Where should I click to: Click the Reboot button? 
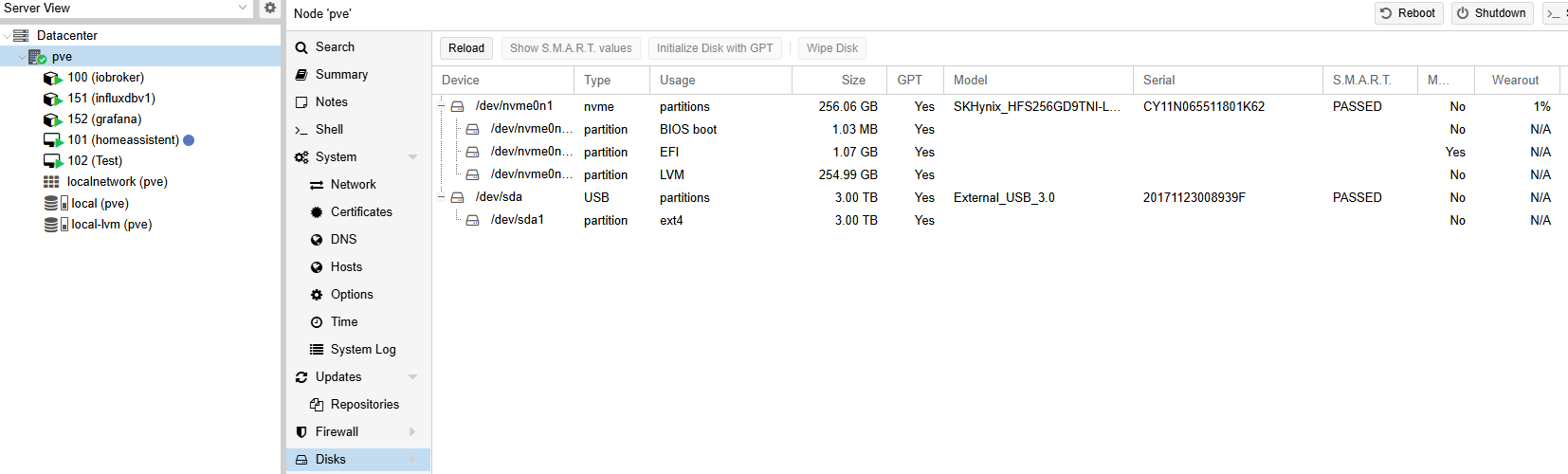[1408, 13]
